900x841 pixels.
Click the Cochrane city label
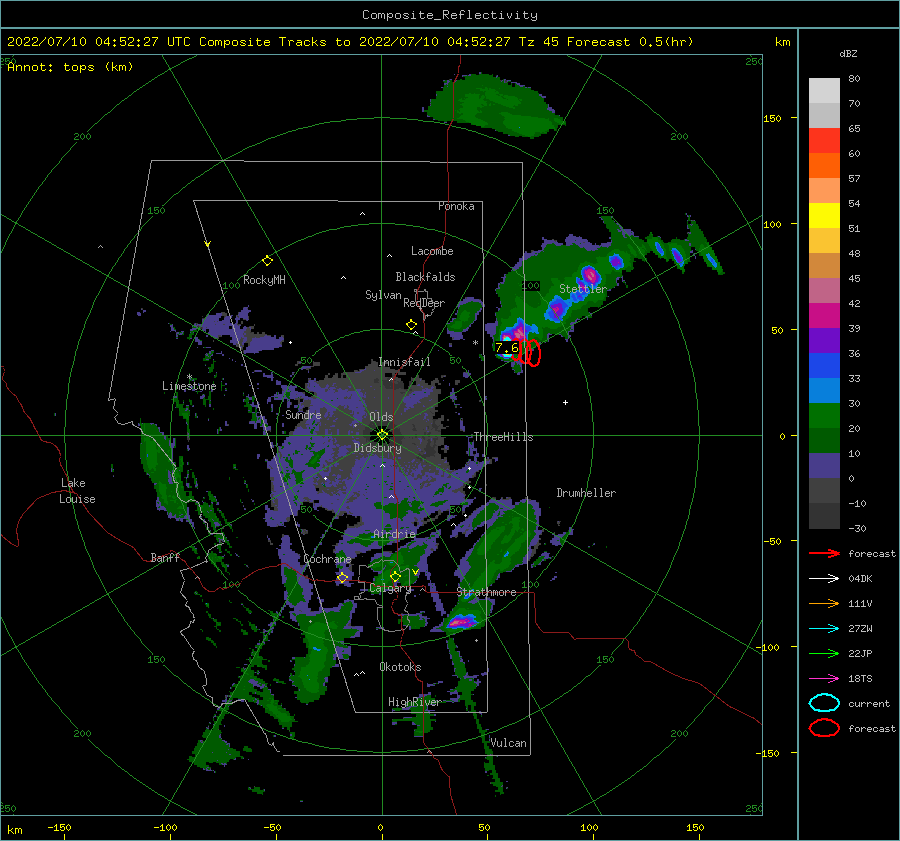[327, 559]
